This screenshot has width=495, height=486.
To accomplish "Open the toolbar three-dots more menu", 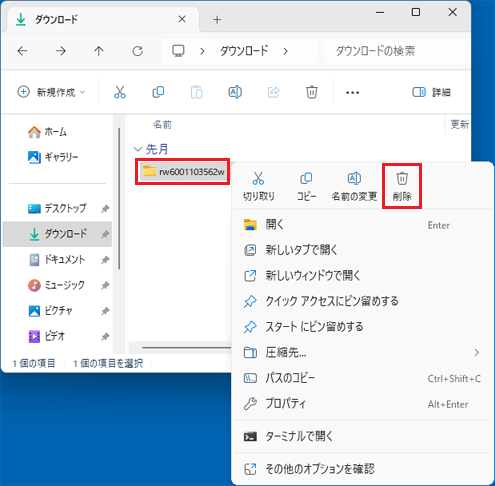I will (x=352, y=93).
